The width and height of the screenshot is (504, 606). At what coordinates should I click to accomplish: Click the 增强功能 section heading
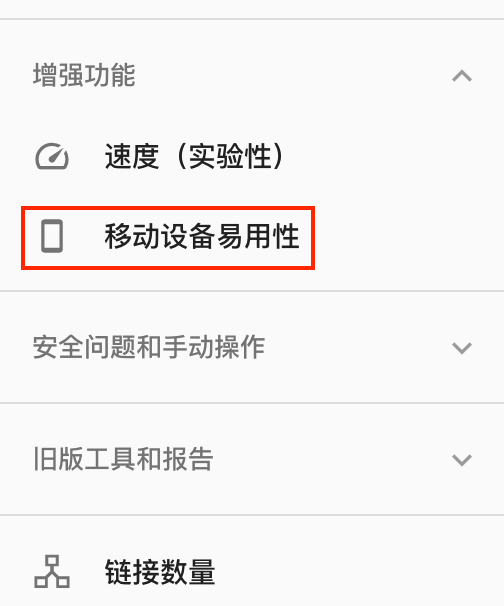(84, 75)
